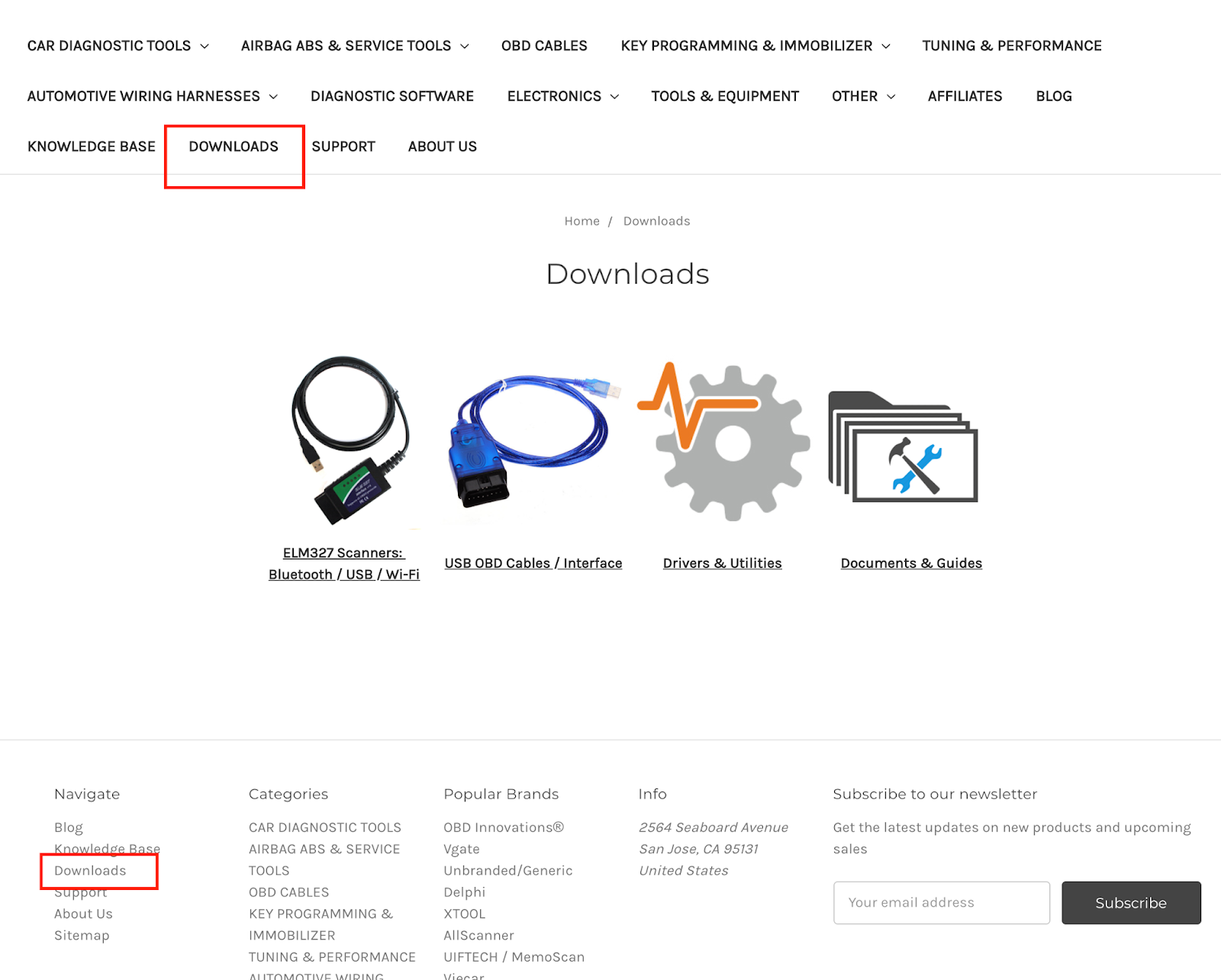The image size is (1221, 980).
Task: Click the Home breadcrumb link
Action: [582, 221]
